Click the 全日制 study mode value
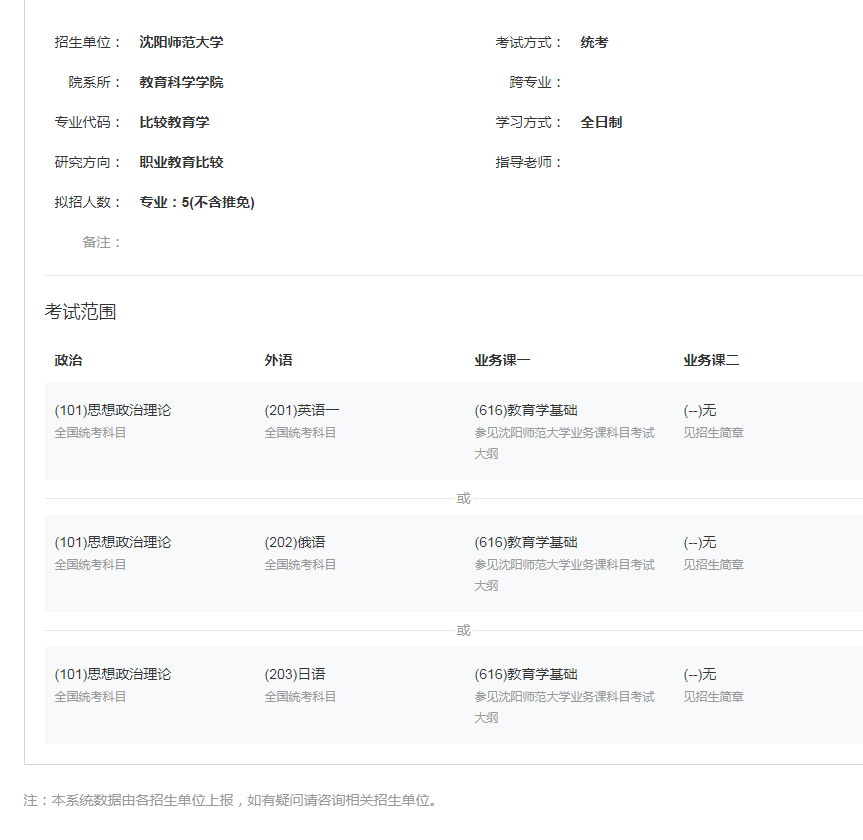The image size is (863, 840). pos(601,122)
